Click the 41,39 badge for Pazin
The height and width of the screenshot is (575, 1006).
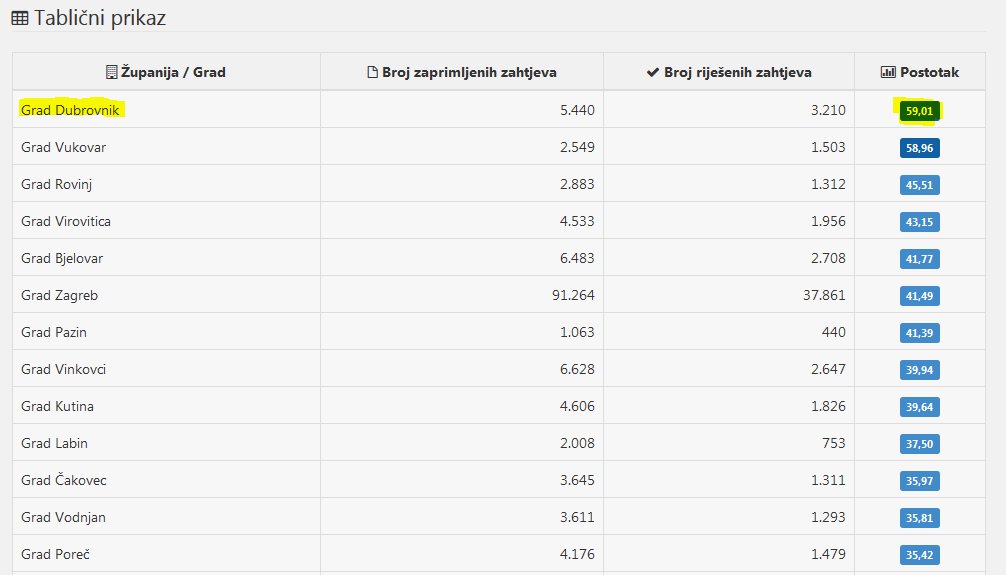919,333
